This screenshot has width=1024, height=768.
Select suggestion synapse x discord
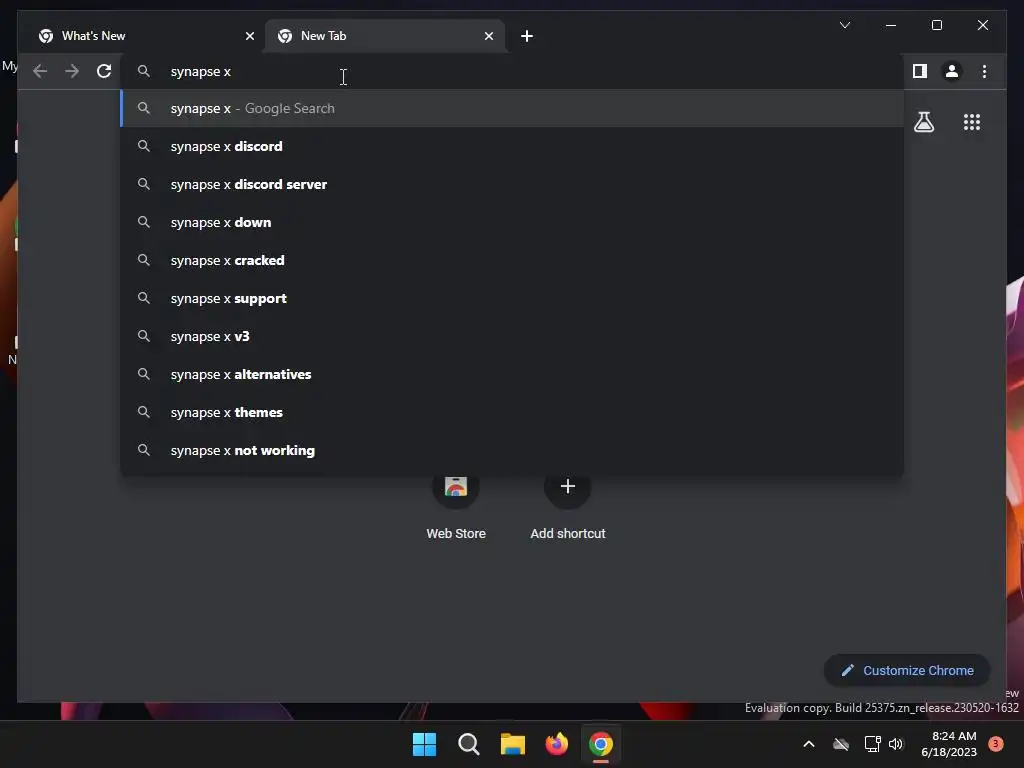pyautogui.click(x=513, y=146)
